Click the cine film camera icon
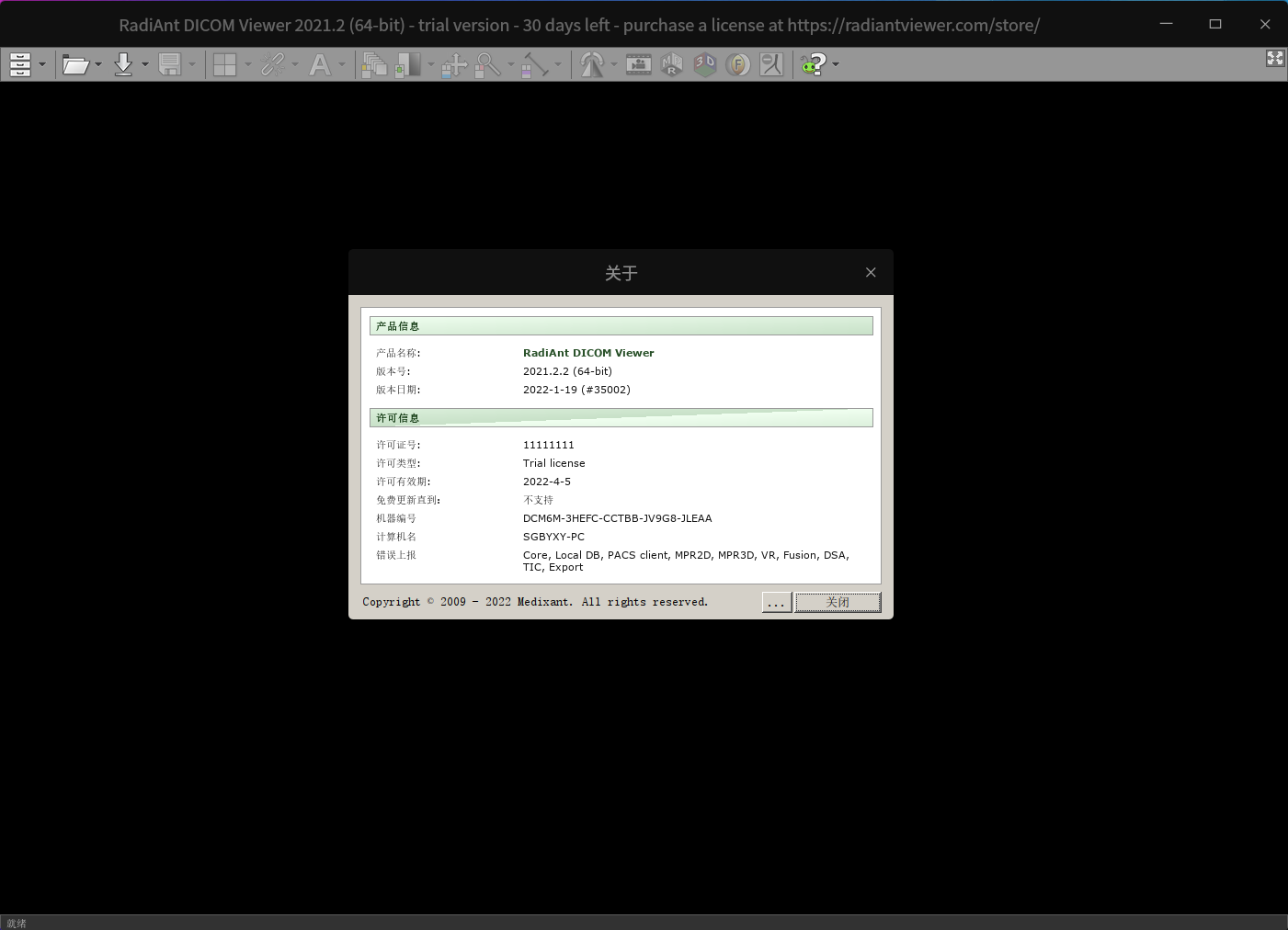This screenshot has width=1288, height=930. (x=639, y=64)
